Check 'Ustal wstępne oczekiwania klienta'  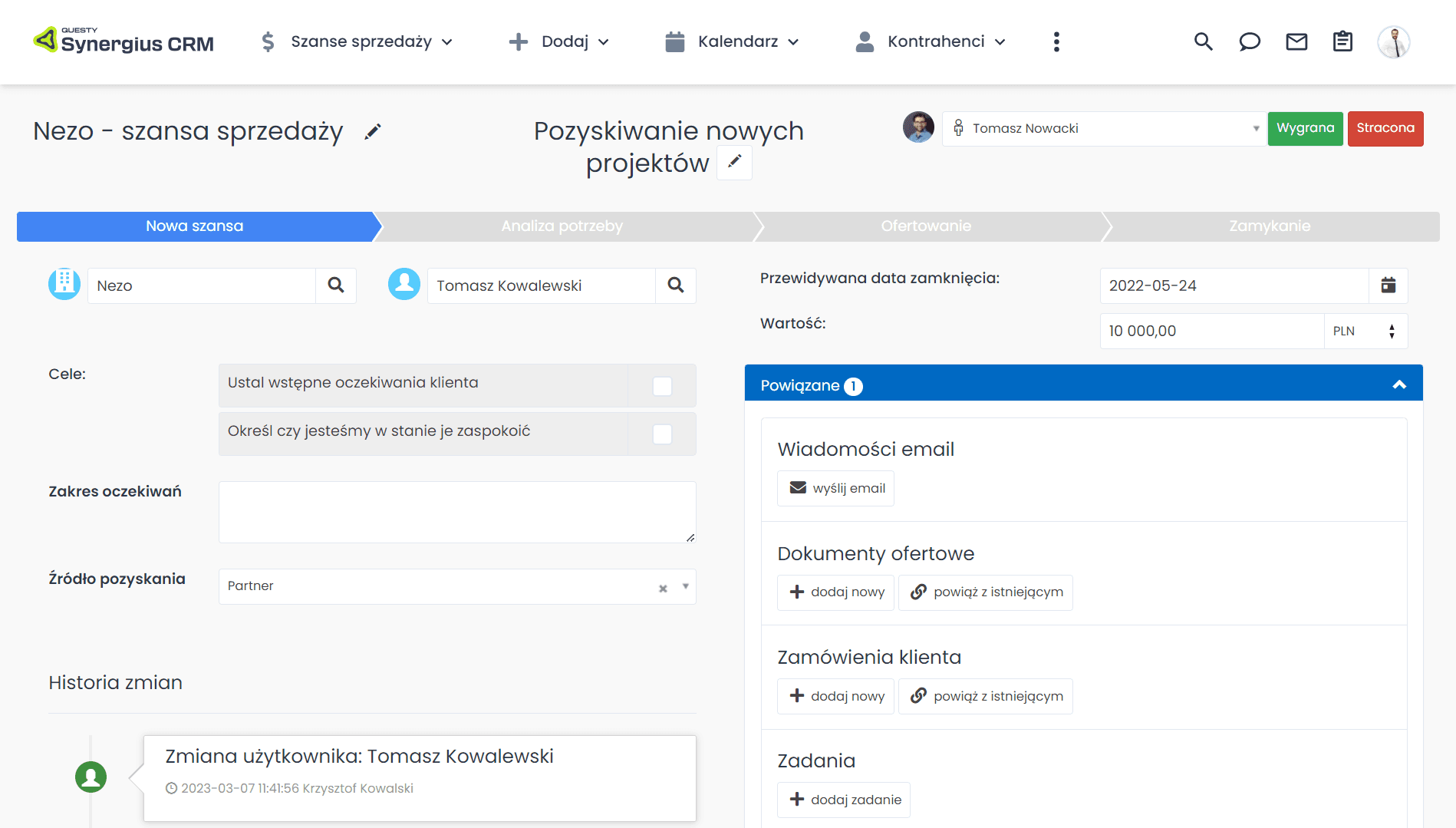coord(662,386)
